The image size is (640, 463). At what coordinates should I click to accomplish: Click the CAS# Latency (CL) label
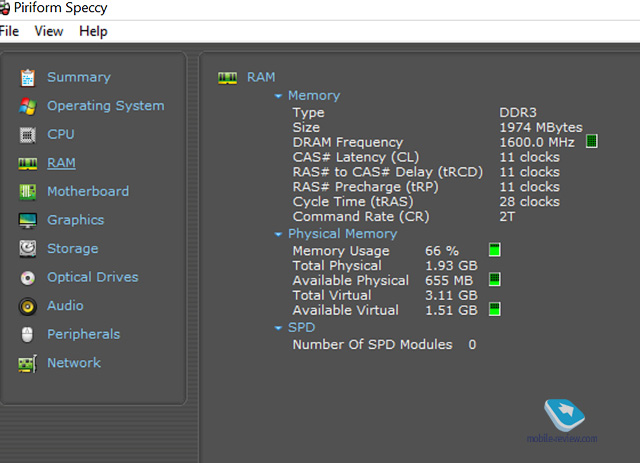[x=356, y=157]
